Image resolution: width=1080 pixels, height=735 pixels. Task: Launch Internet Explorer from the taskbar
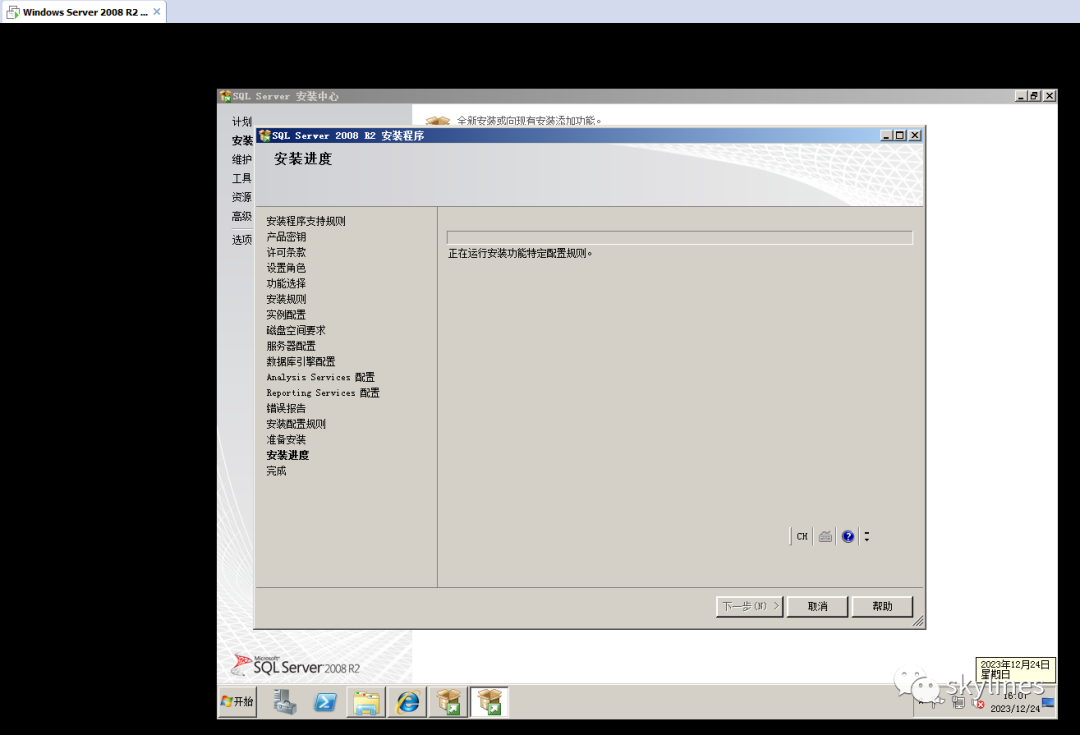(x=407, y=702)
